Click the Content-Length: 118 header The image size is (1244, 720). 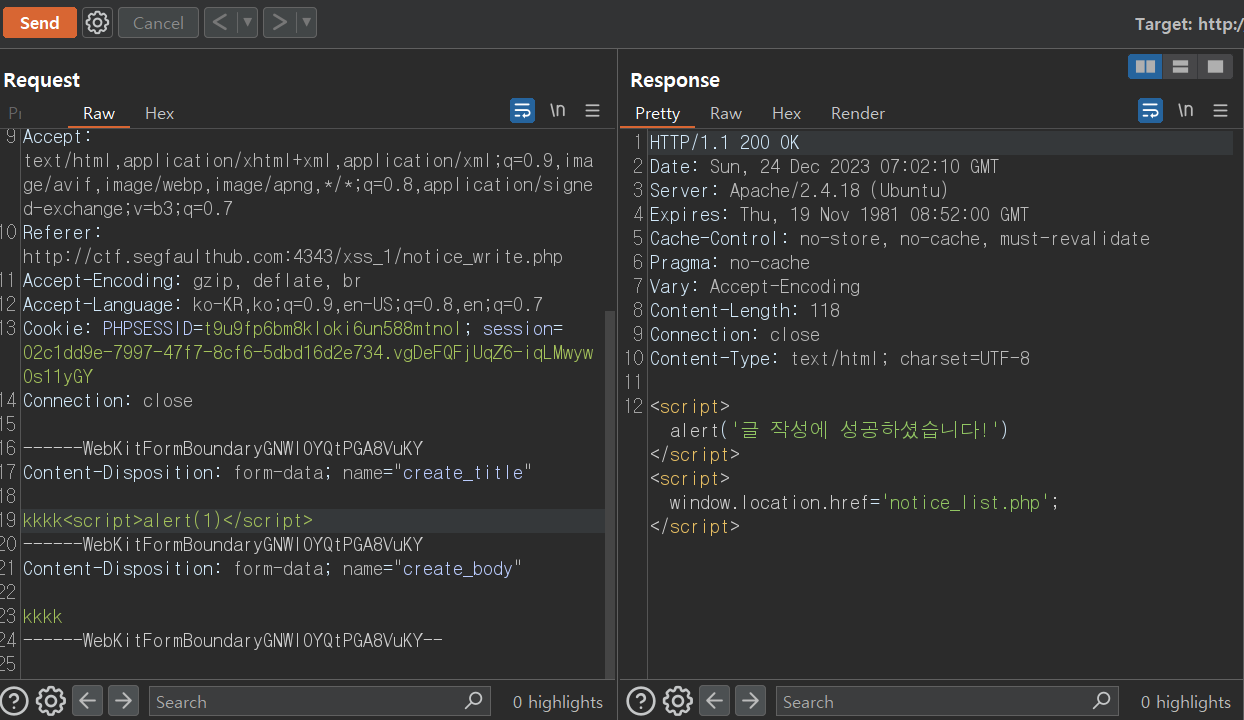pyautogui.click(x=745, y=310)
